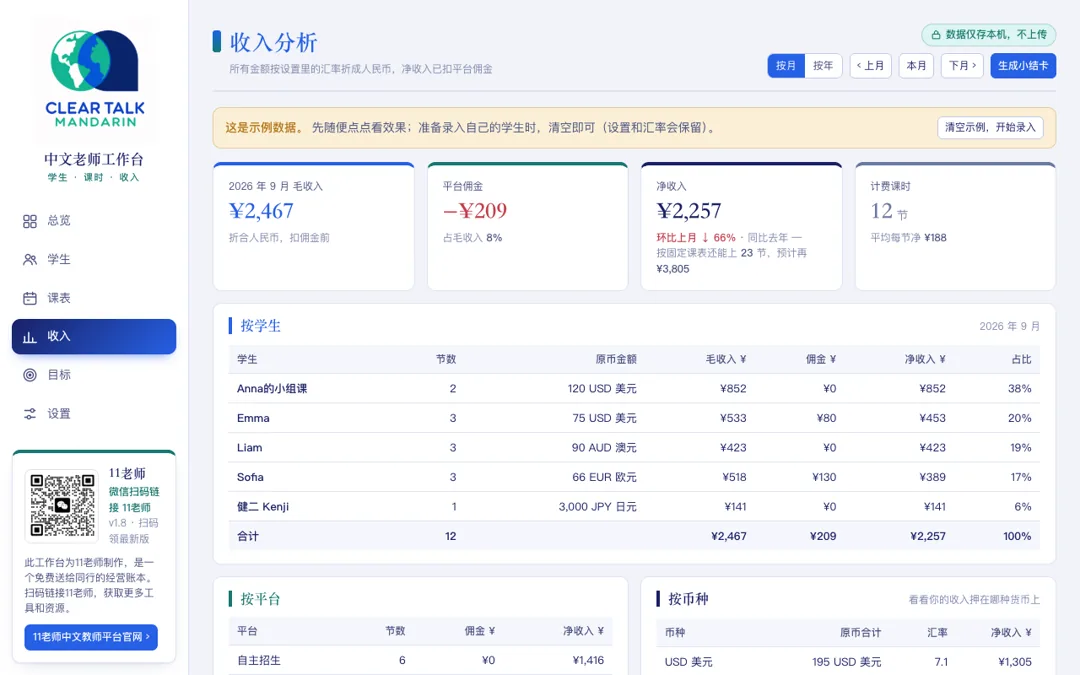Click the 按学生 section heading

pyautogui.click(x=260, y=326)
